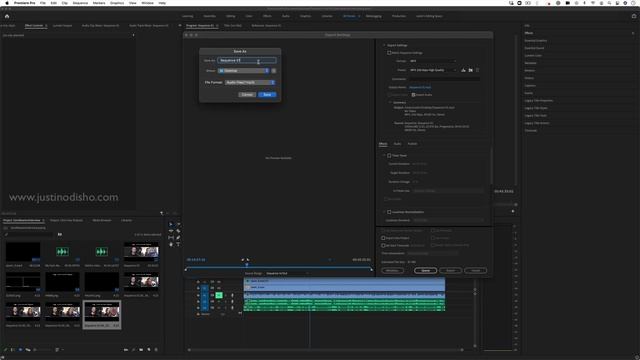
Task: Check Set Start Timecode option
Action: pos(383,245)
